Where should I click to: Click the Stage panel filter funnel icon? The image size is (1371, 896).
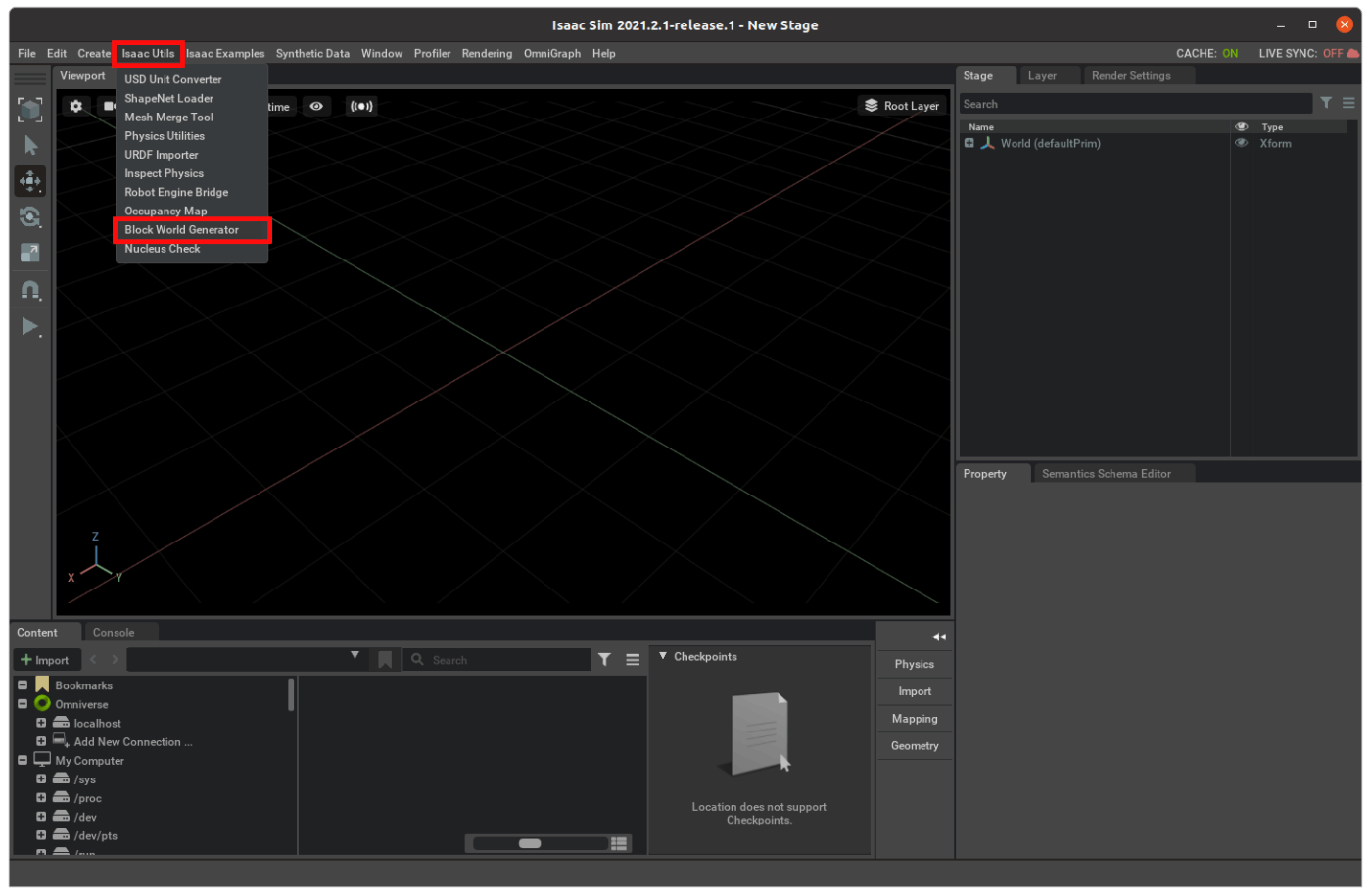pyautogui.click(x=1326, y=103)
